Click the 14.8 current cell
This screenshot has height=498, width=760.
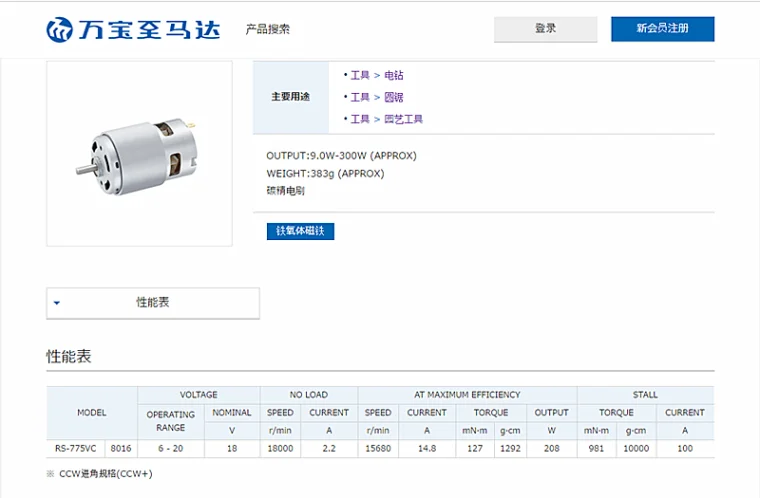click(x=427, y=449)
